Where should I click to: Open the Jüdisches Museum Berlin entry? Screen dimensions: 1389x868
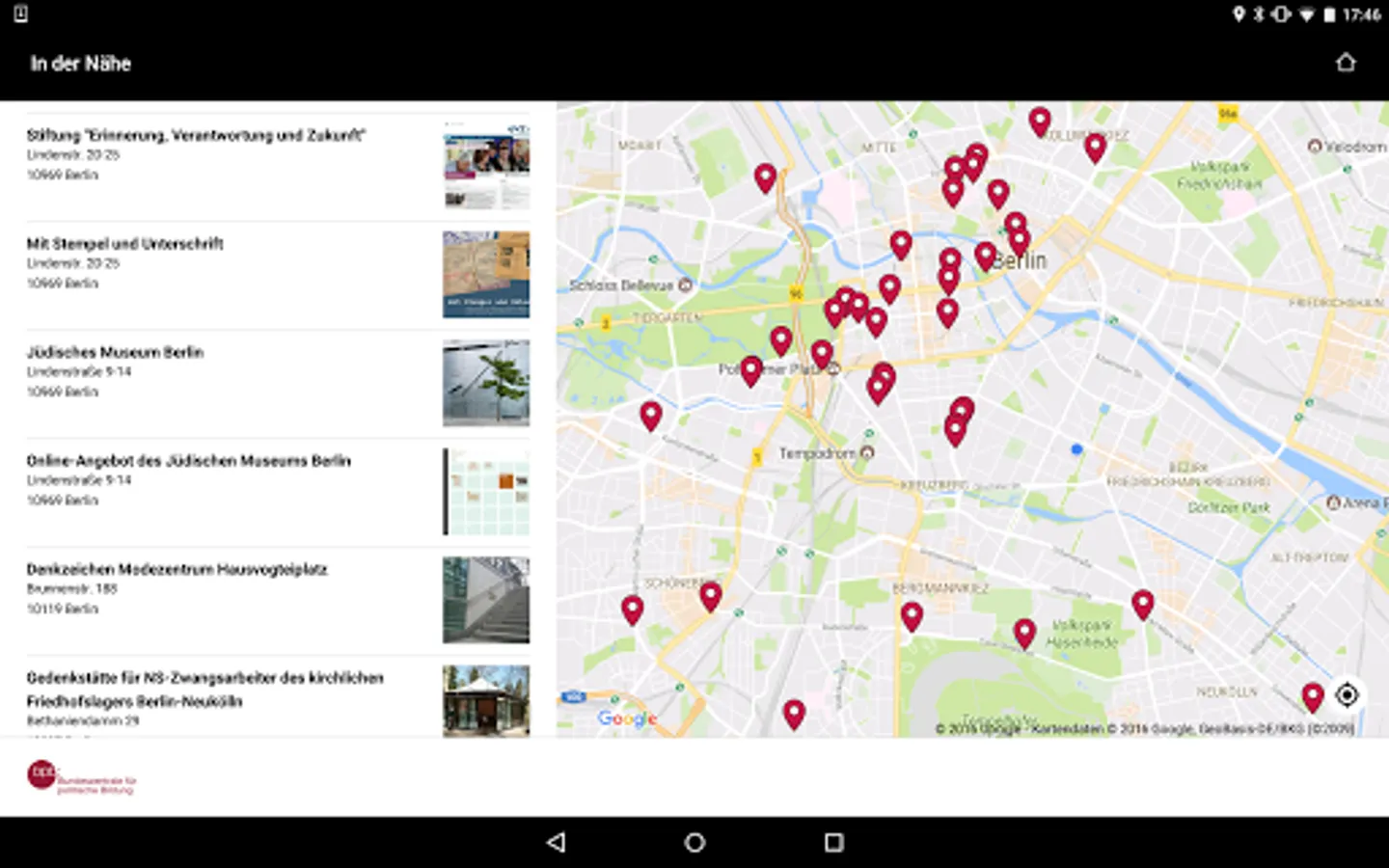278,384
